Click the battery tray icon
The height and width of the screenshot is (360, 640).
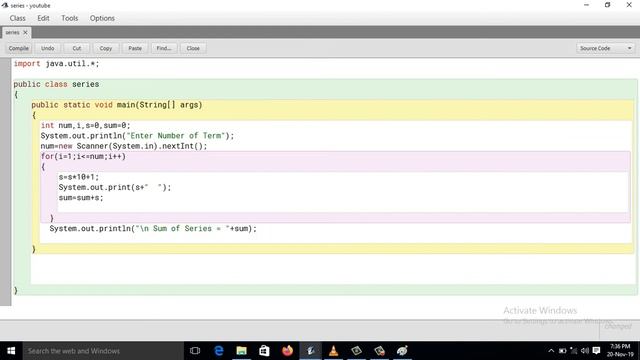point(562,351)
